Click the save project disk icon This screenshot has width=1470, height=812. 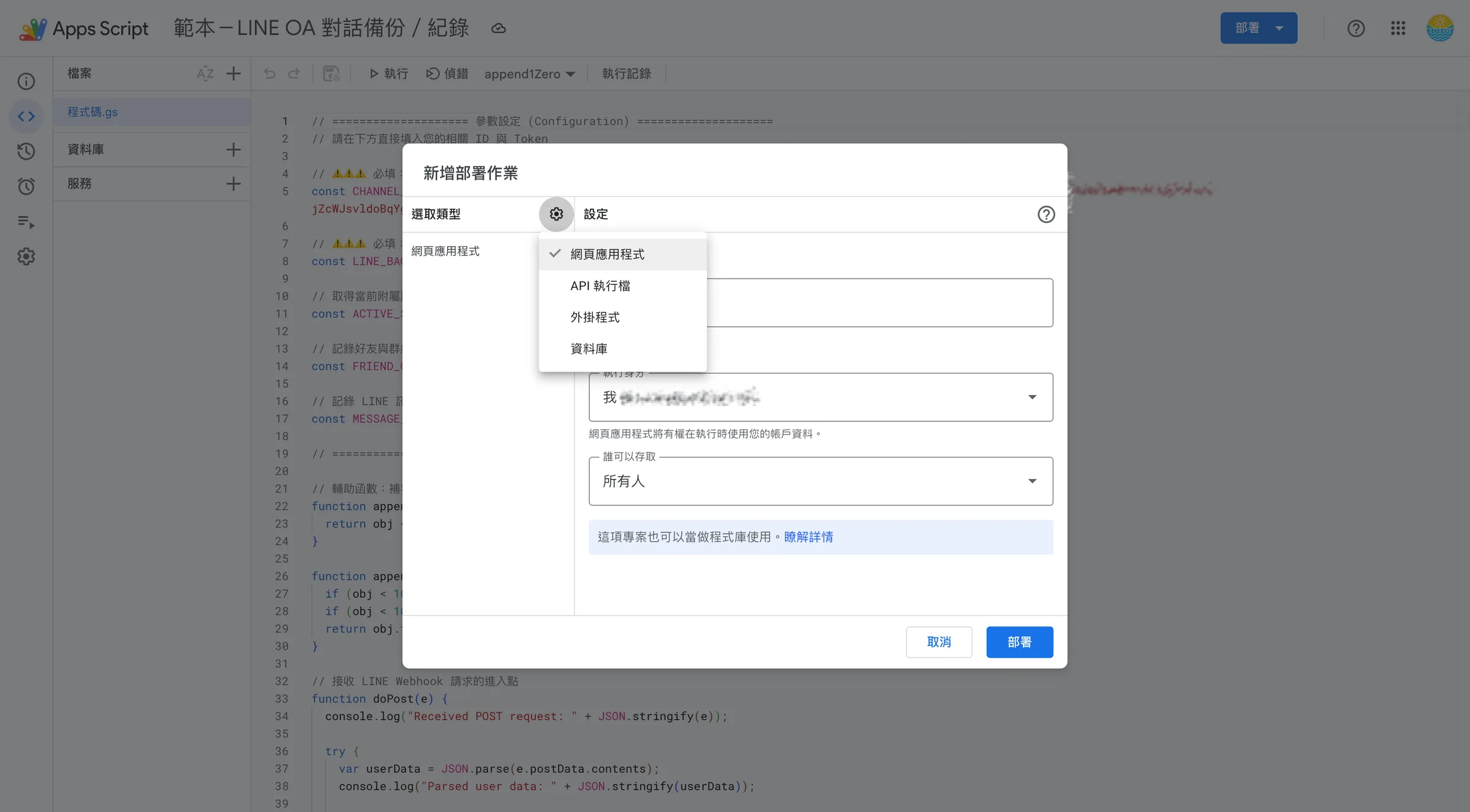click(331, 74)
